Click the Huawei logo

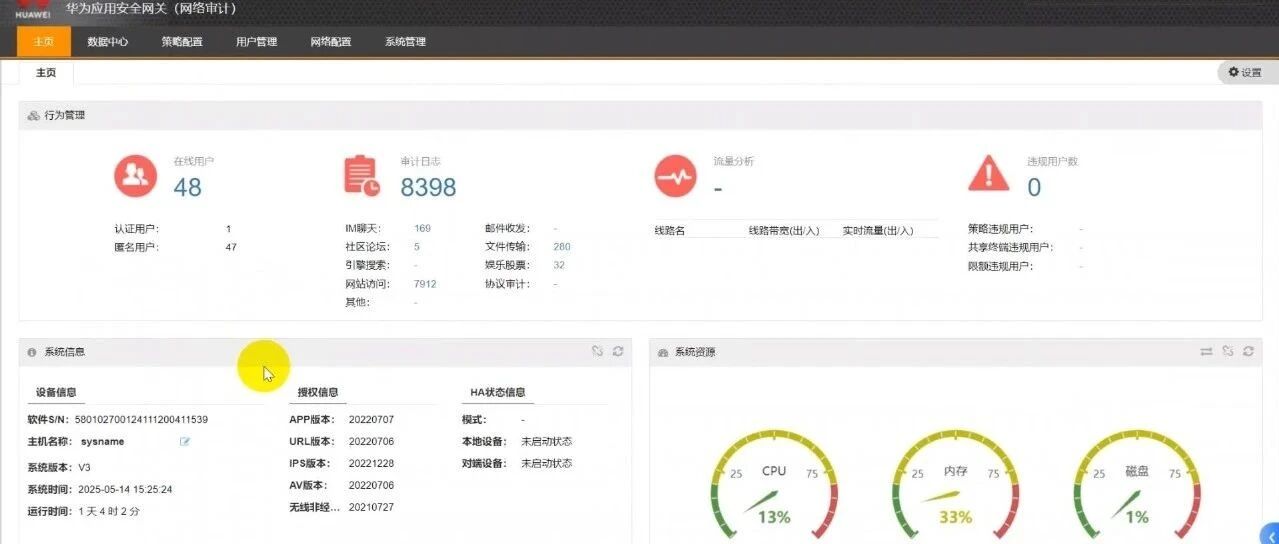[x=34, y=9]
